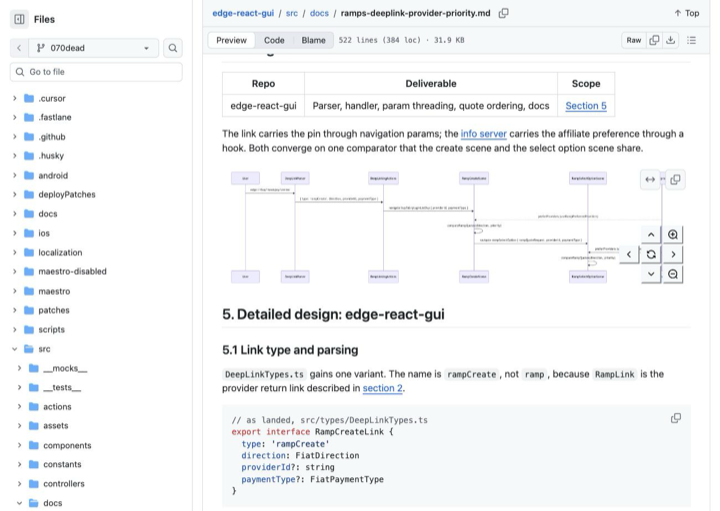Viewport: 720px width, 511px height.
Task: Follow the section 2 link
Action: click(382, 388)
